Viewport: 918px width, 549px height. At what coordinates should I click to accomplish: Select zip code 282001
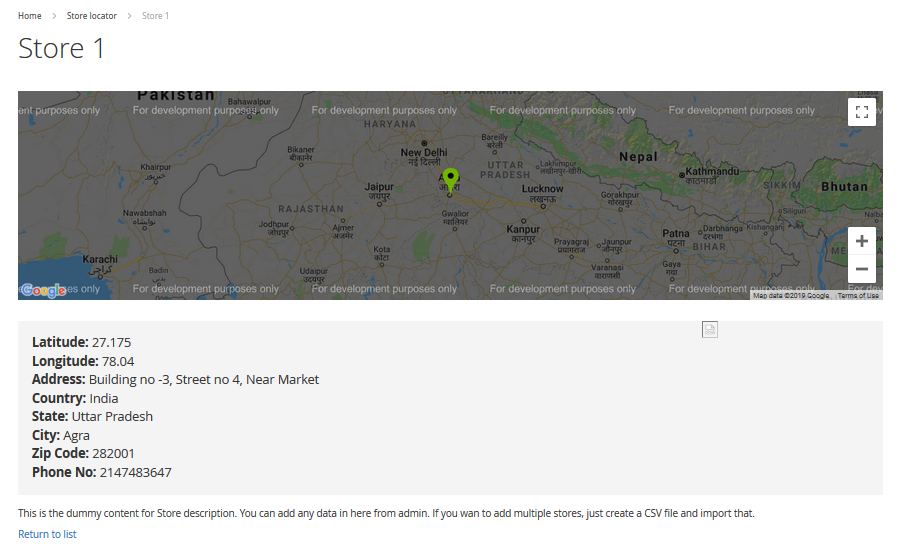(113, 453)
